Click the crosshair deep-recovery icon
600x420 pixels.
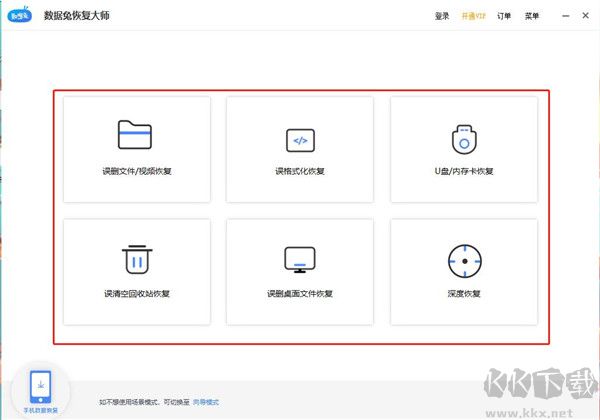(x=465, y=261)
